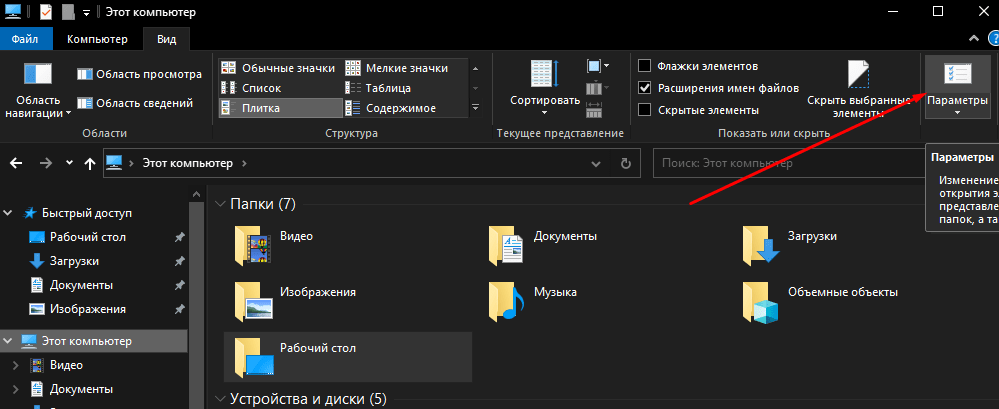Click the up arrow navigation button
Screen dimensions: 999x409
pyautogui.click(x=90, y=163)
